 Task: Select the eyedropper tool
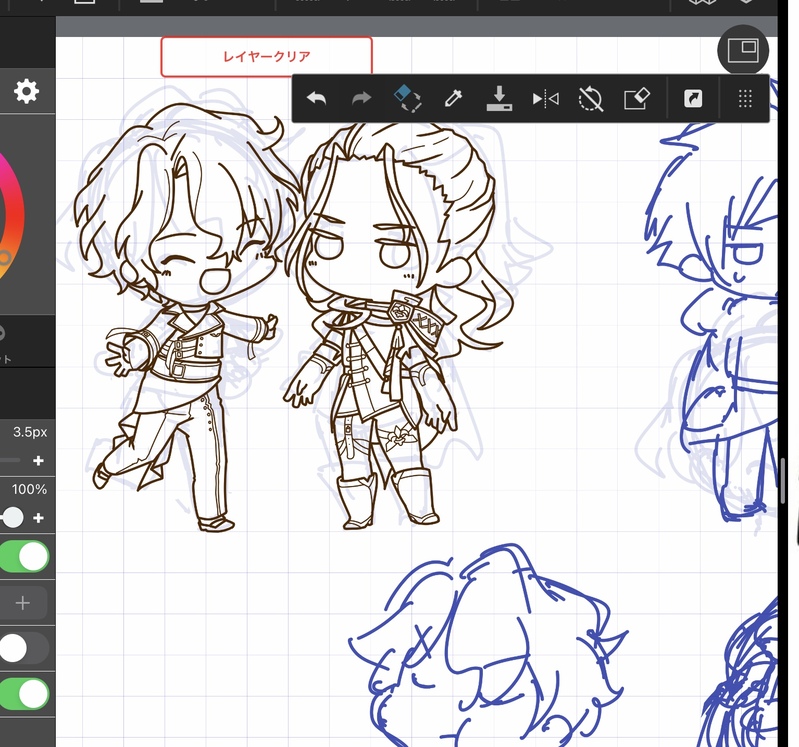point(453,98)
